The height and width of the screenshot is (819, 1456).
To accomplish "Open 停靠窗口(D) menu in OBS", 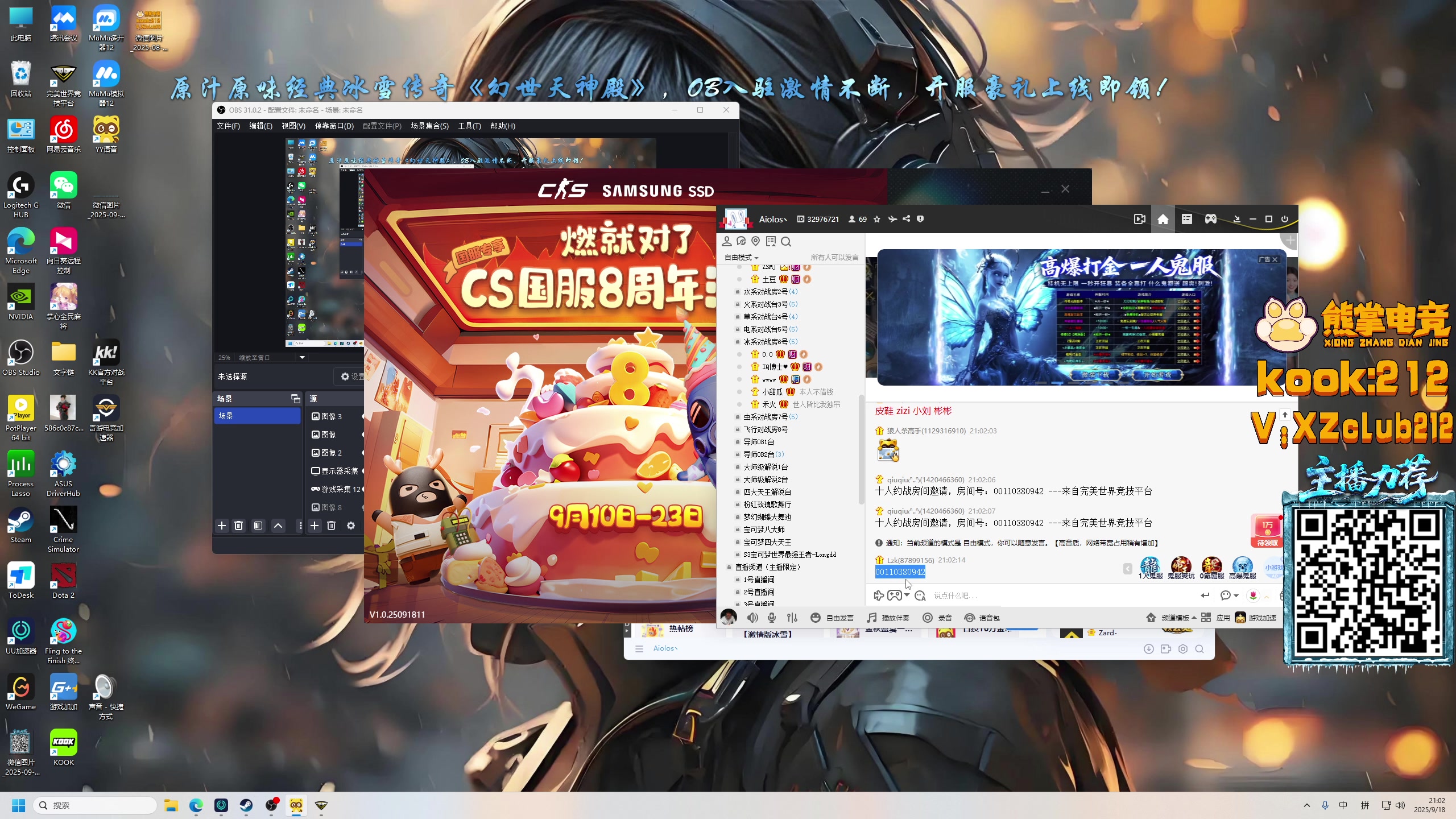I will point(334,126).
